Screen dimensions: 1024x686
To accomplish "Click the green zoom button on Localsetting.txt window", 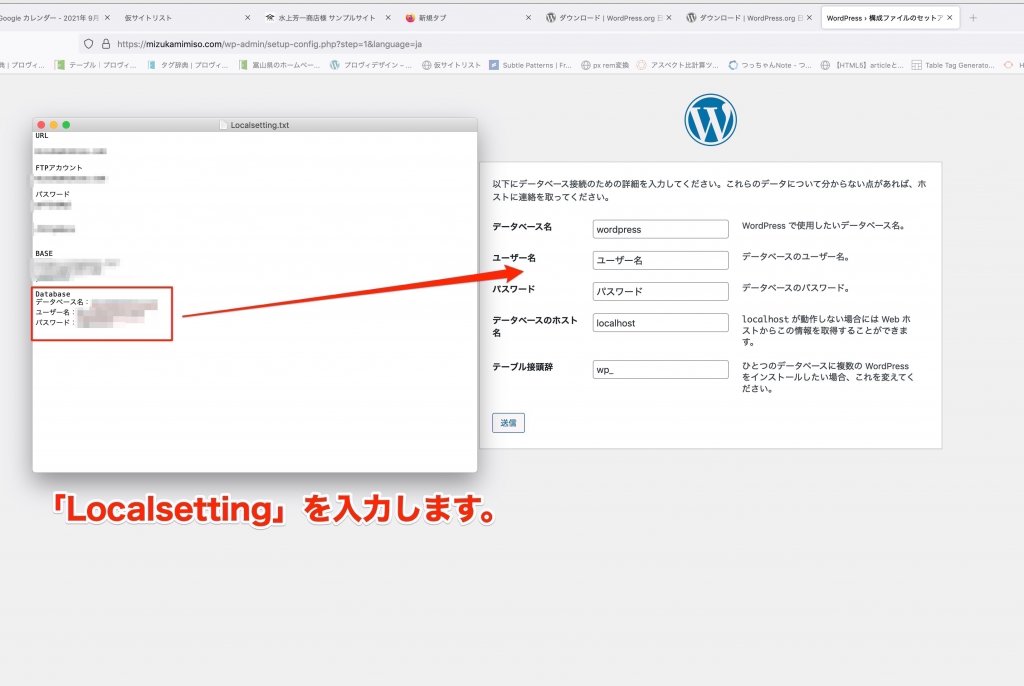I will coord(66,125).
